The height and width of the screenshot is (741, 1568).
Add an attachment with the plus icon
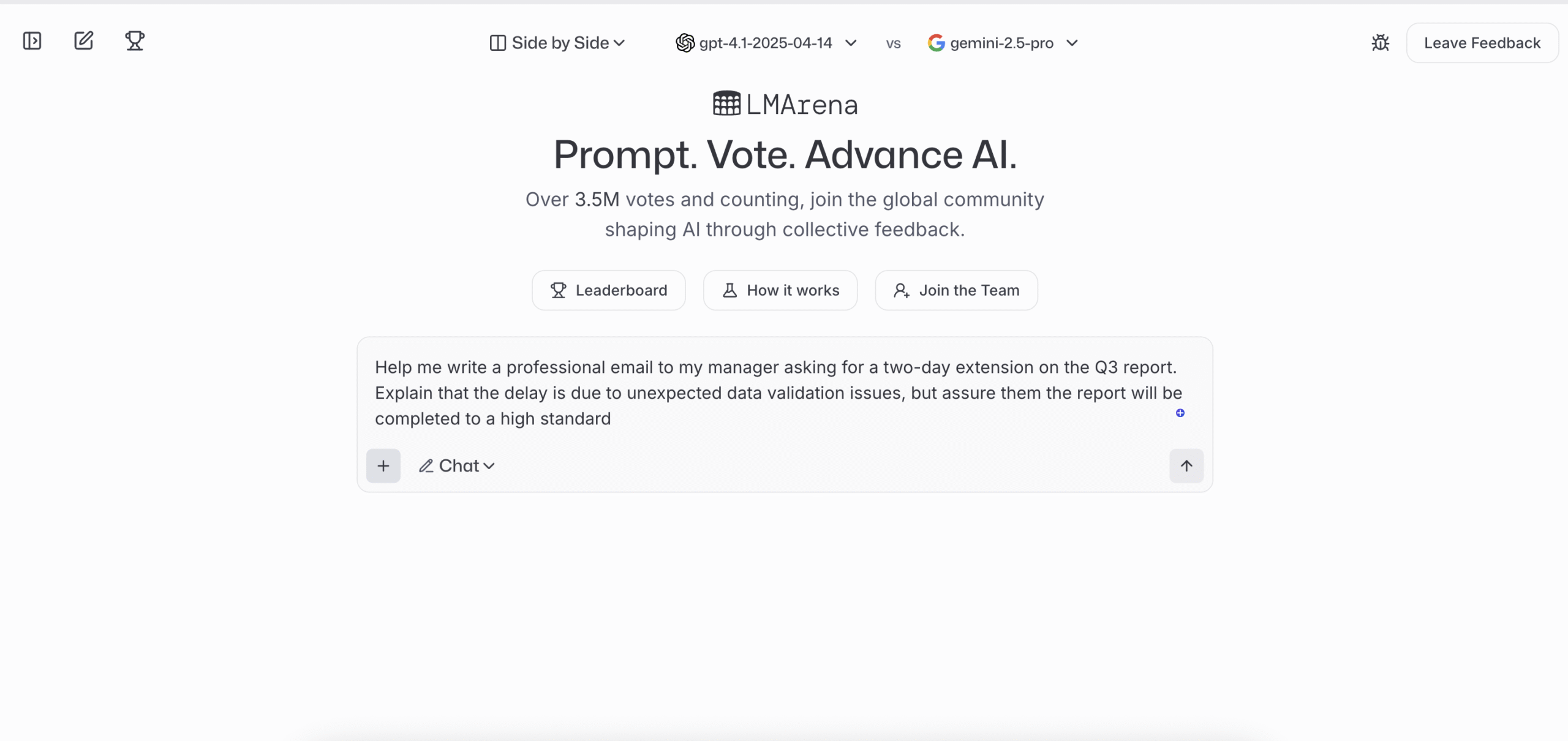pos(383,466)
